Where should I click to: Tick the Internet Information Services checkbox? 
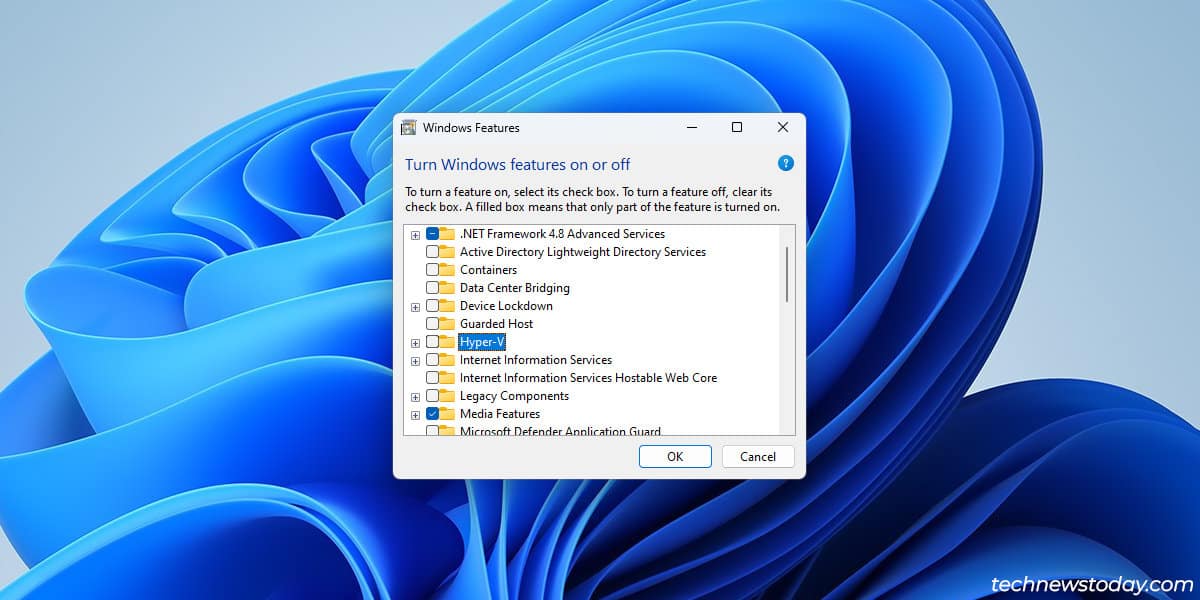tap(432, 360)
